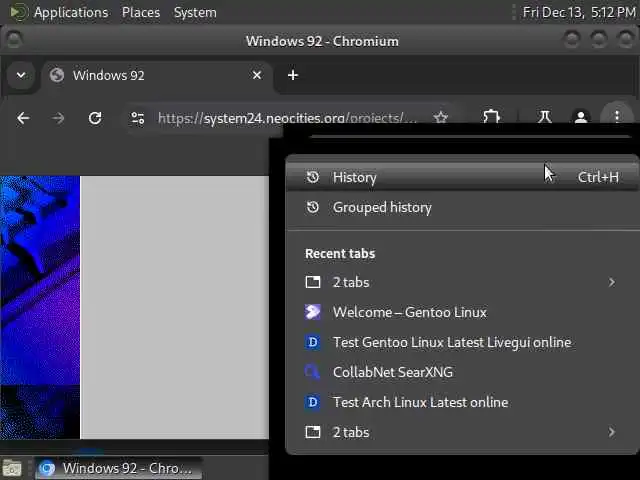The width and height of the screenshot is (640, 480).
Task: Close the Windows 92 tab
Action: (257, 75)
